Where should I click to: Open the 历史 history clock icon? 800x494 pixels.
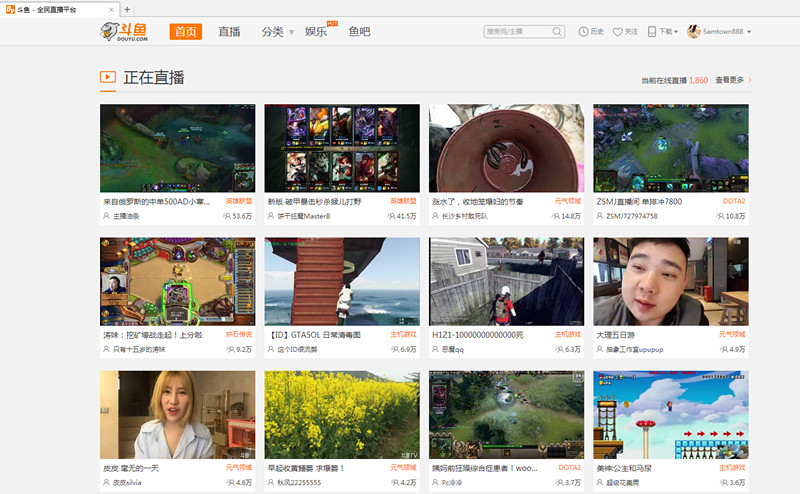coord(583,32)
